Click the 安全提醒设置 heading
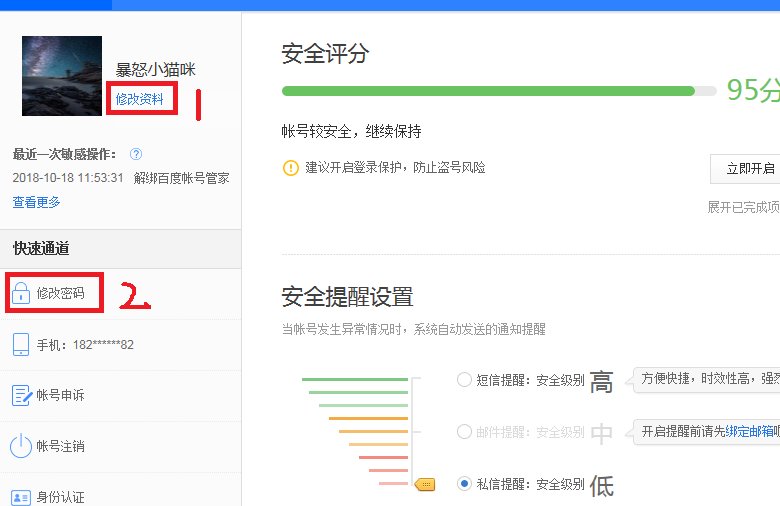Viewport: 780px width, 506px height. (347, 297)
